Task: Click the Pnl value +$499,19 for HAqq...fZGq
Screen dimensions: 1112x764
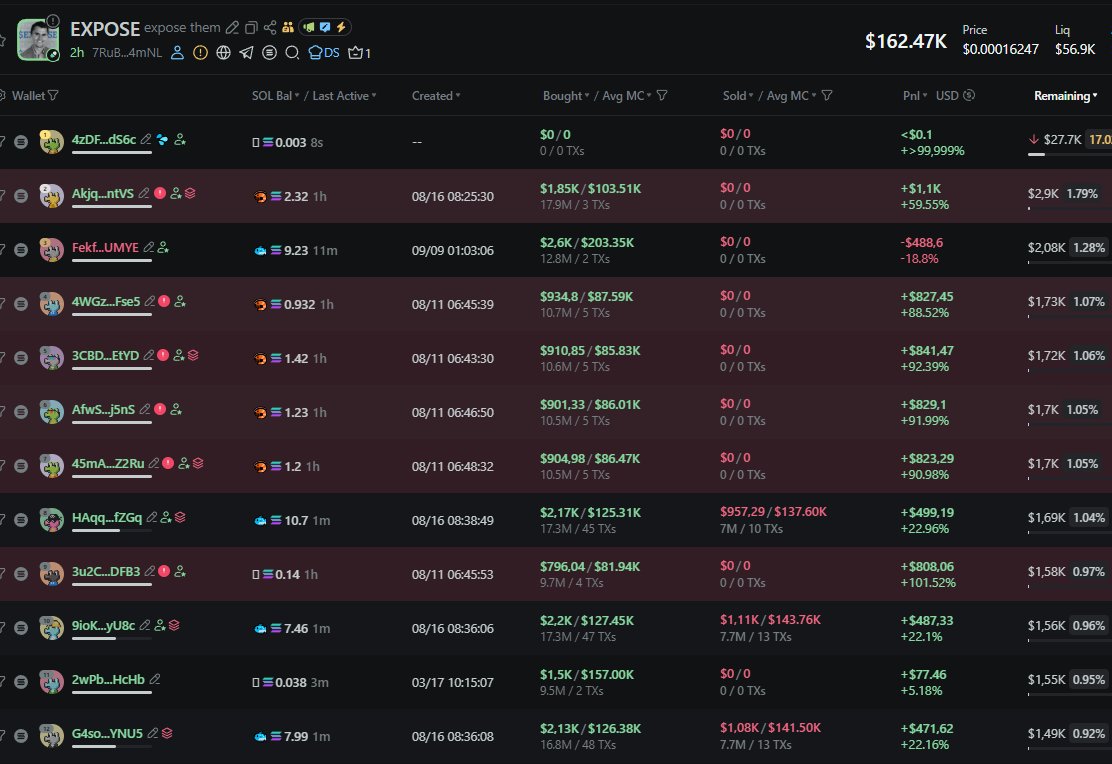Action: (927, 512)
